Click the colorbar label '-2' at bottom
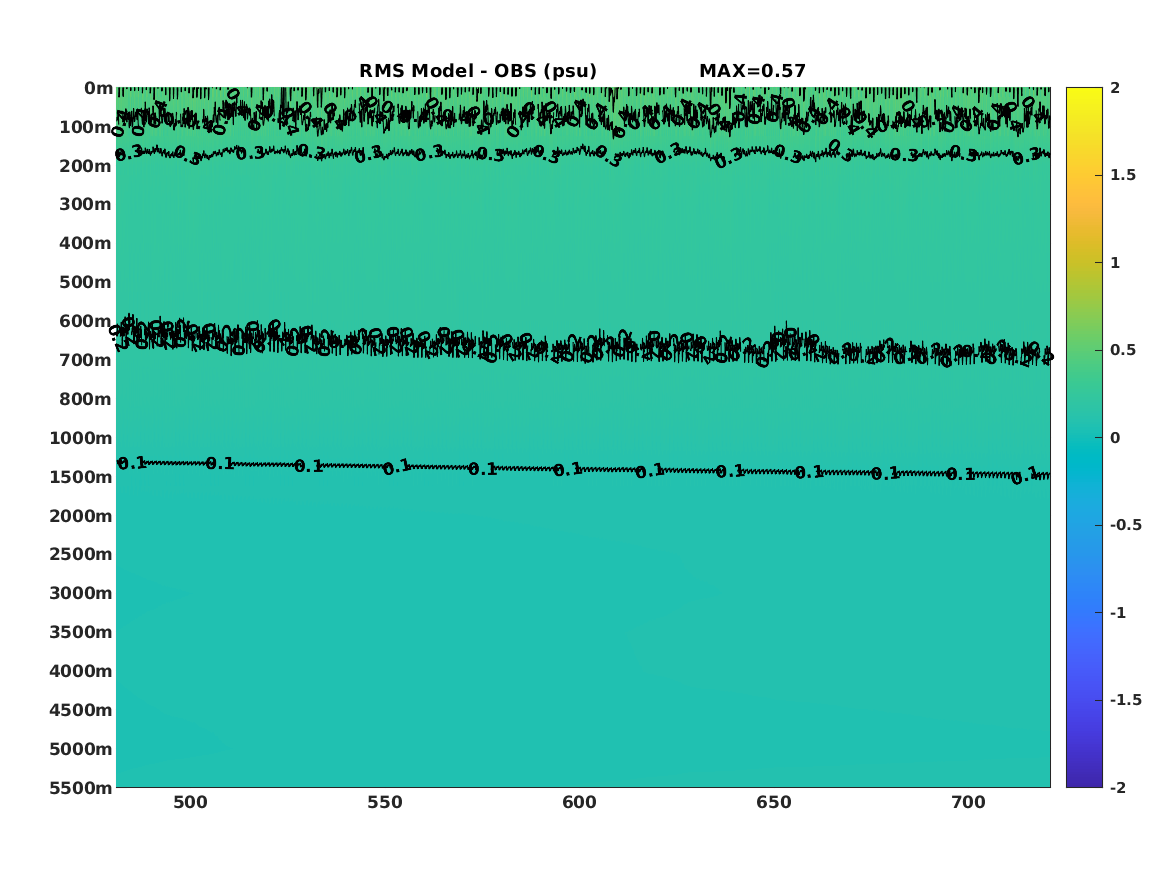This screenshot has height=875, width=1167. click(1117, 787)
